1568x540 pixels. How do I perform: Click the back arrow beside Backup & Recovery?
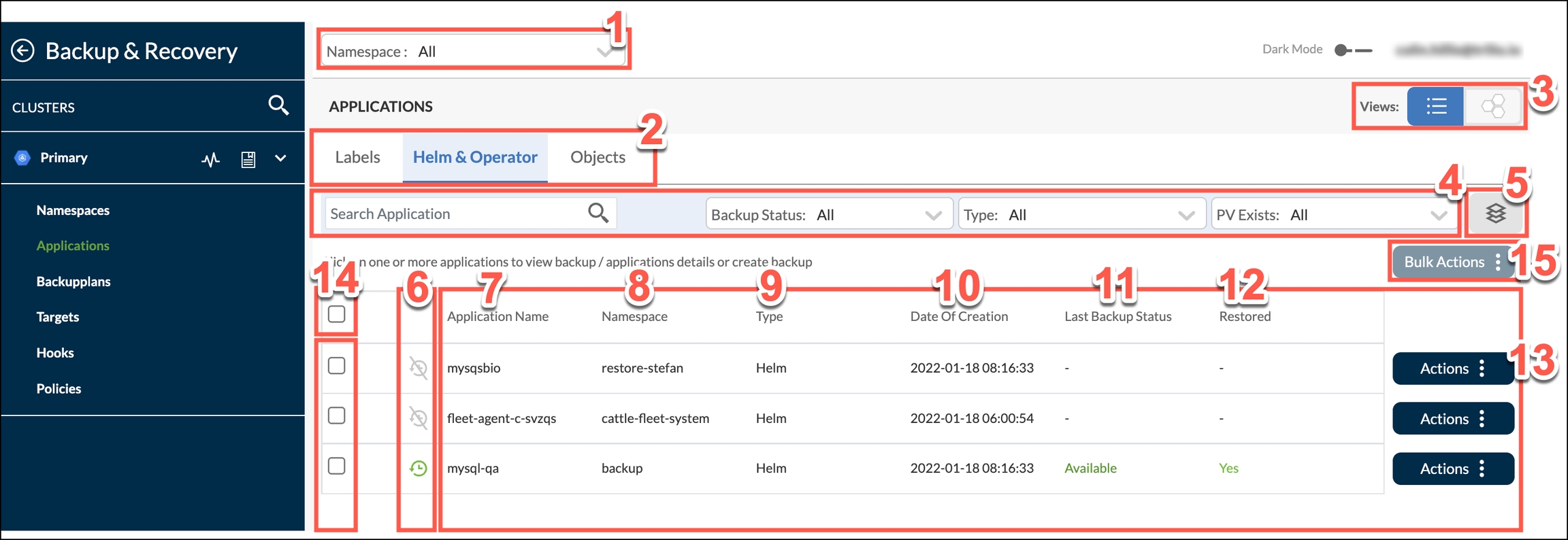[x=22, y=51]
